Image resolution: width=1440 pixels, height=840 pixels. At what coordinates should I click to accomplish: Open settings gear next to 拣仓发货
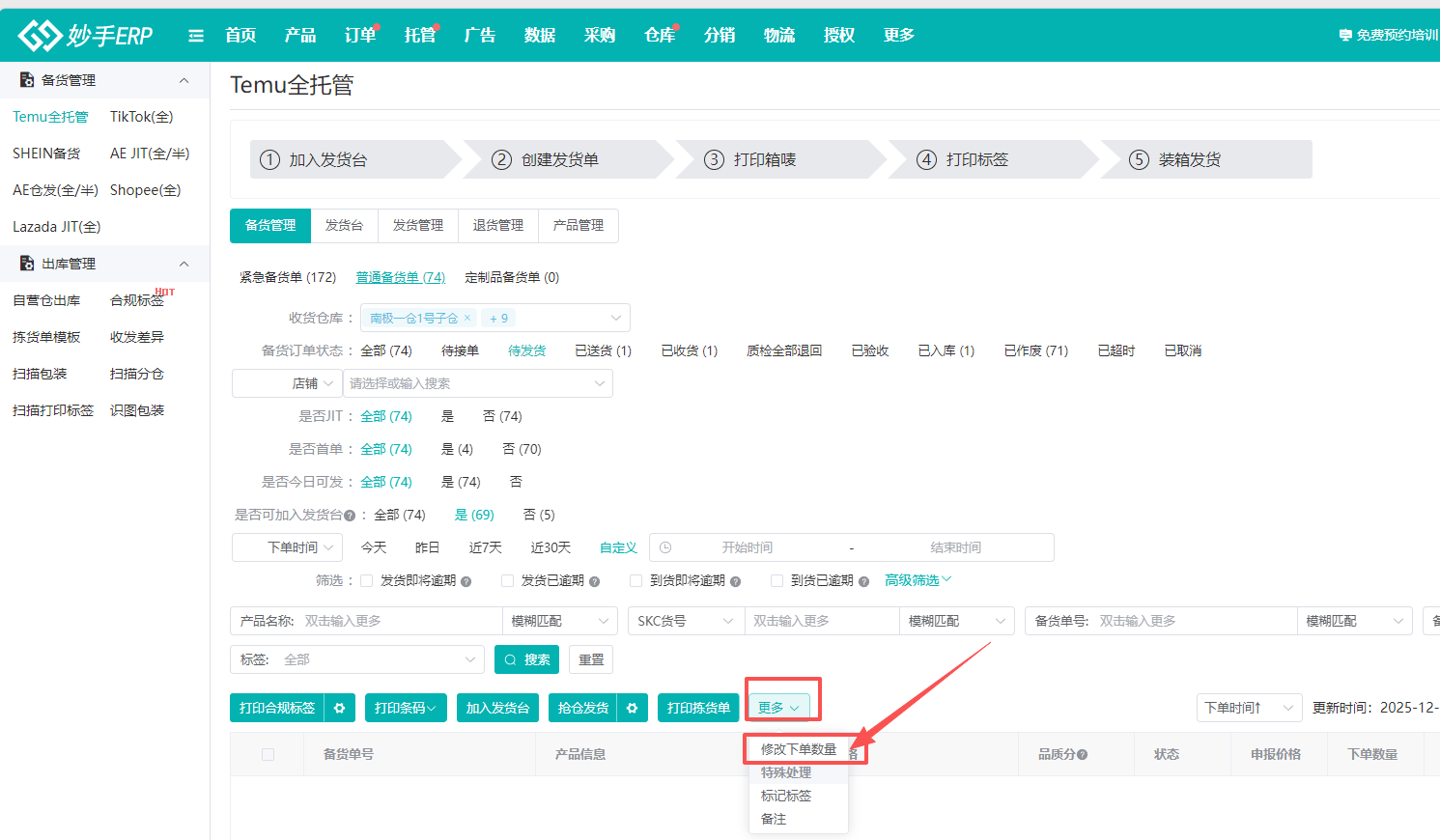632,708
